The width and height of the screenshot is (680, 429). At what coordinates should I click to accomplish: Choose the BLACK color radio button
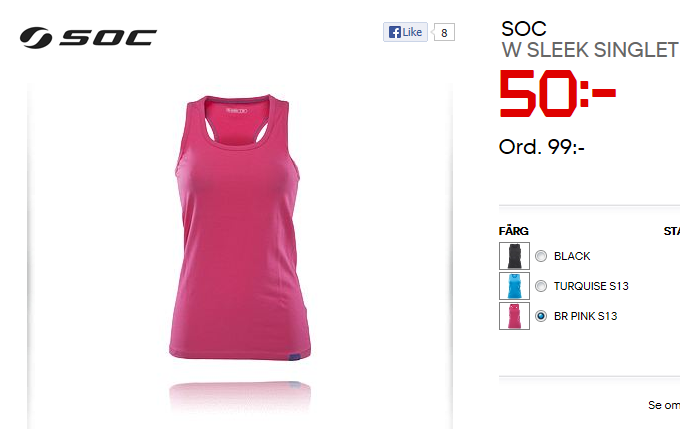[541, 256]
